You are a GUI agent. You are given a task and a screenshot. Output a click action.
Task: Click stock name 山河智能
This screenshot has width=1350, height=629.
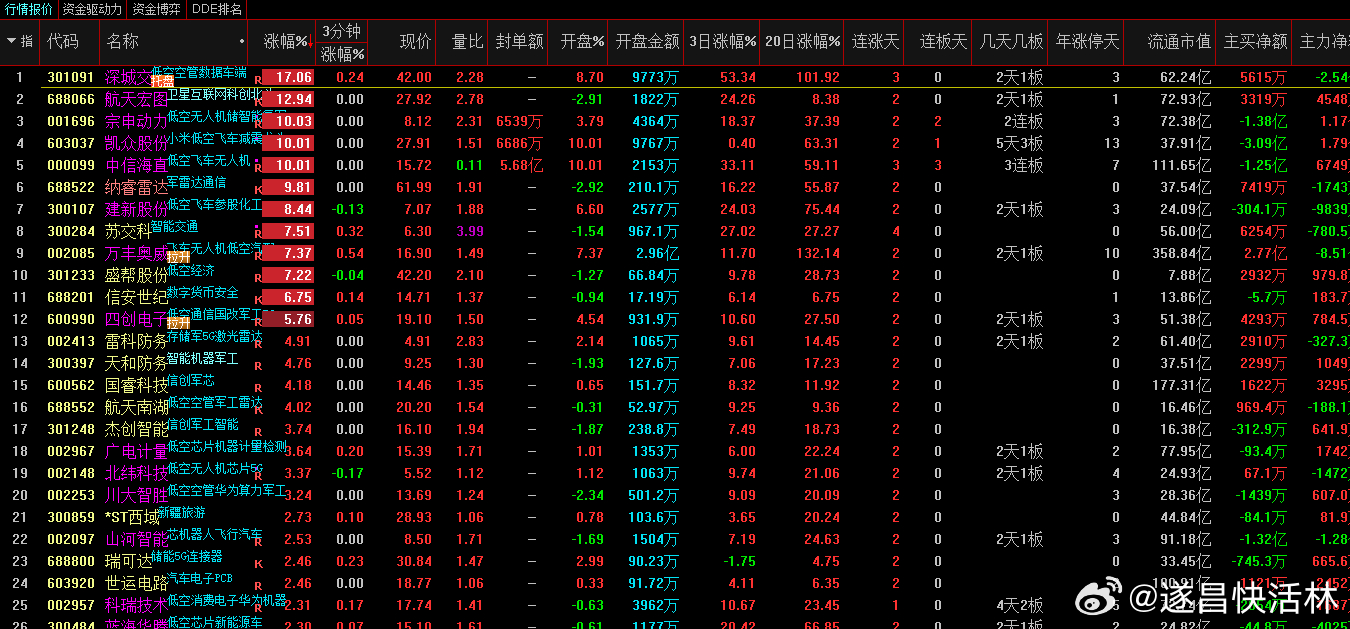point(136,539)
